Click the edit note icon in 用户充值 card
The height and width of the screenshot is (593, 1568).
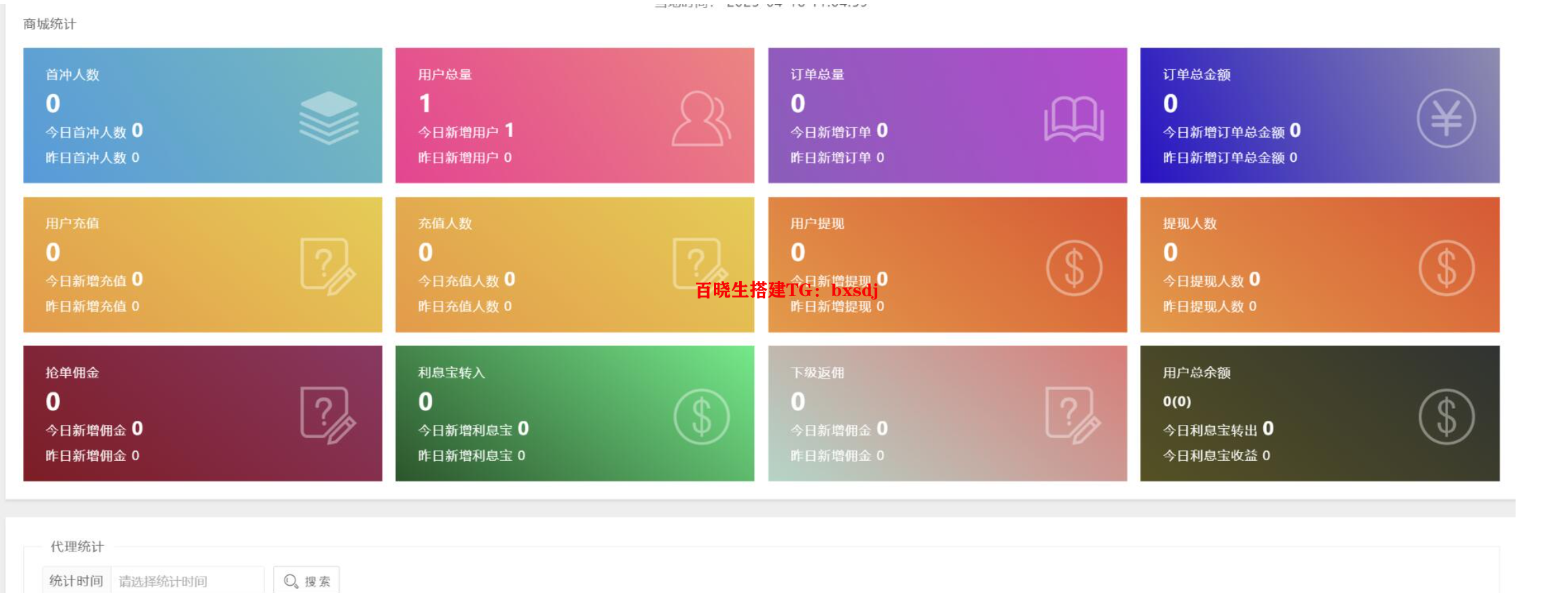pyautogui.click(x=327, y=266)
